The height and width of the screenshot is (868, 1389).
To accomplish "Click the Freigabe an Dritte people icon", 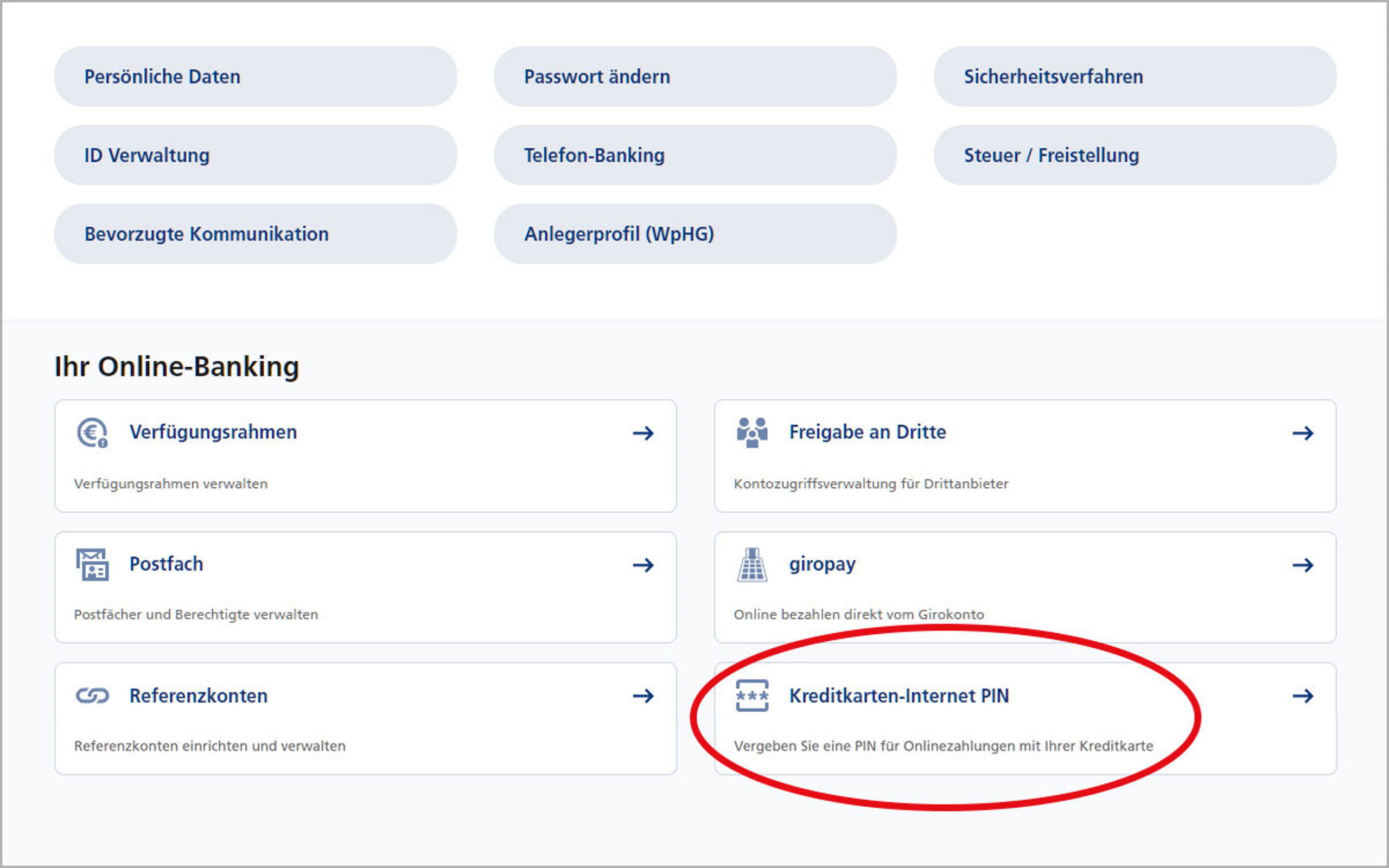I will pyautogui.click(x=752, y=433).
